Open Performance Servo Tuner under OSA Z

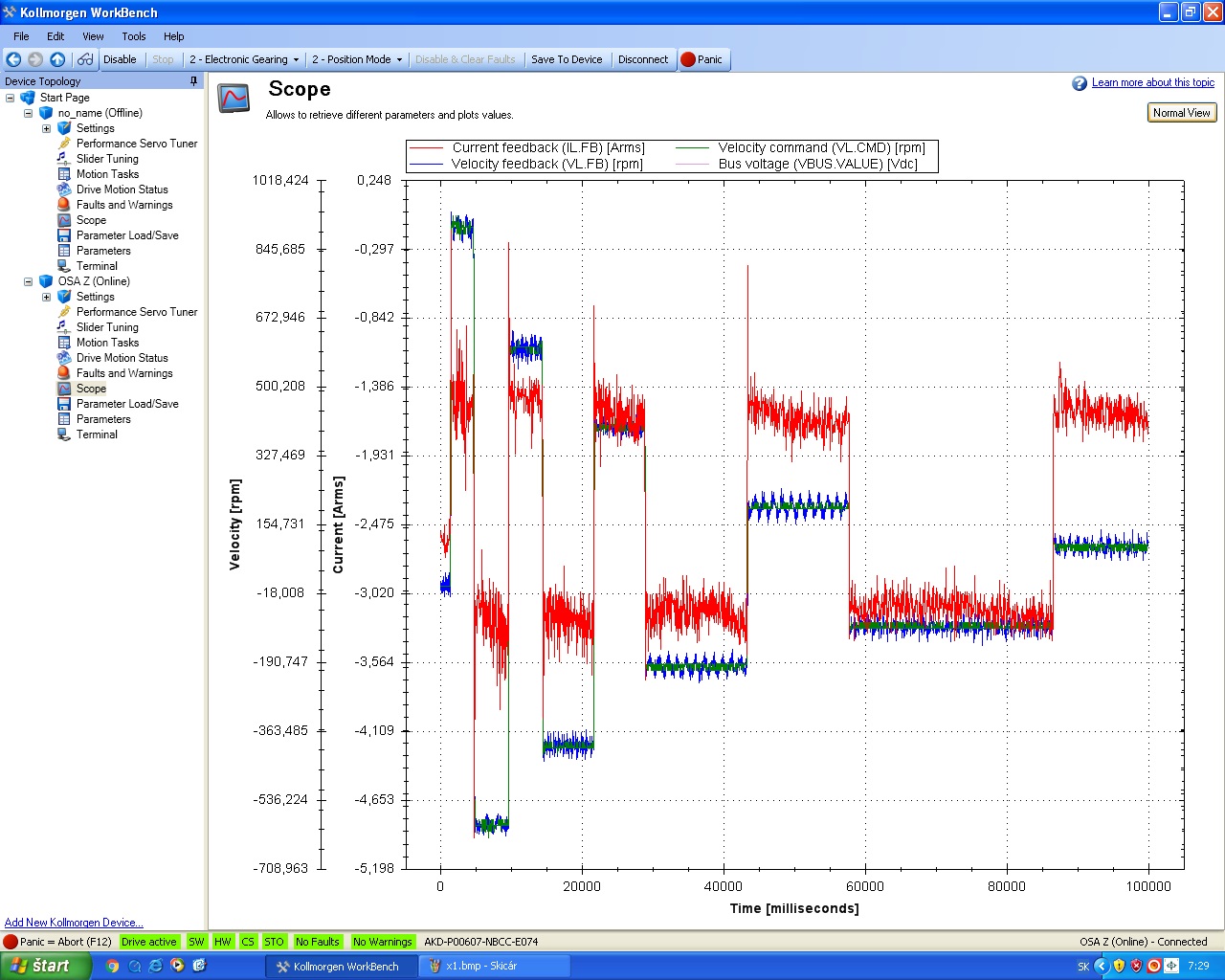pyautogui.click(x=136, y=312)
